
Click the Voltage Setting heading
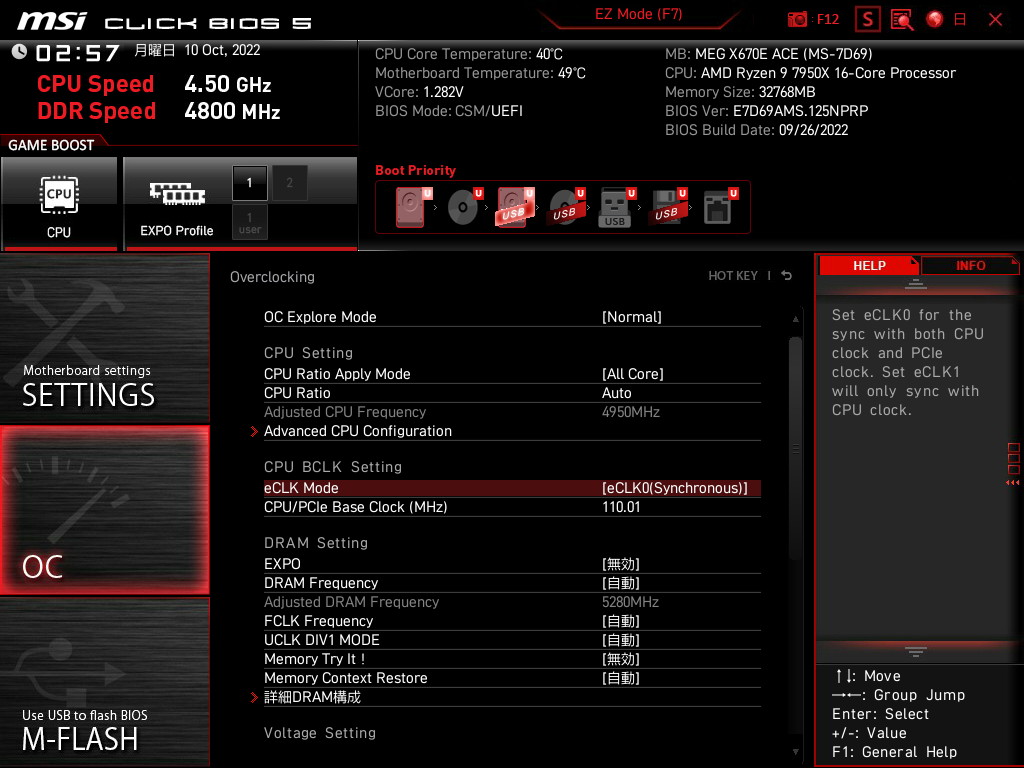pyautogui.click(x=320, y=733)
